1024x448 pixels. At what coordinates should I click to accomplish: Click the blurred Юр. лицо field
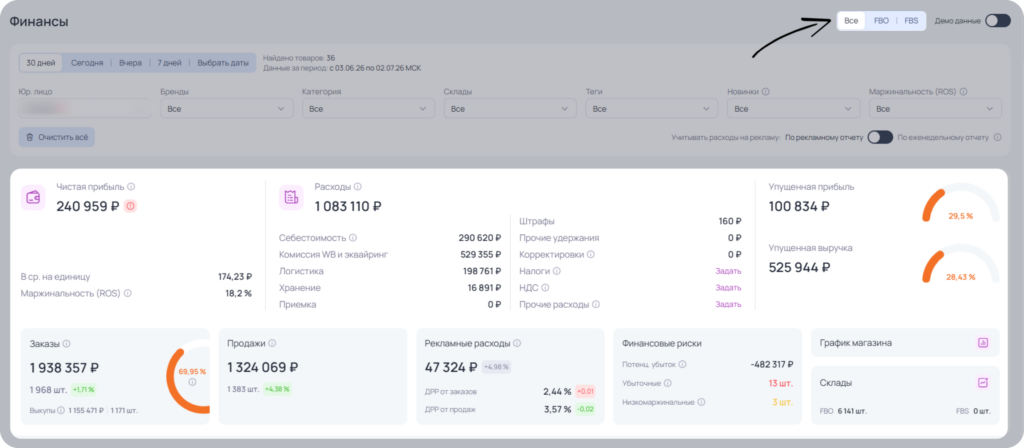(85, 108)
